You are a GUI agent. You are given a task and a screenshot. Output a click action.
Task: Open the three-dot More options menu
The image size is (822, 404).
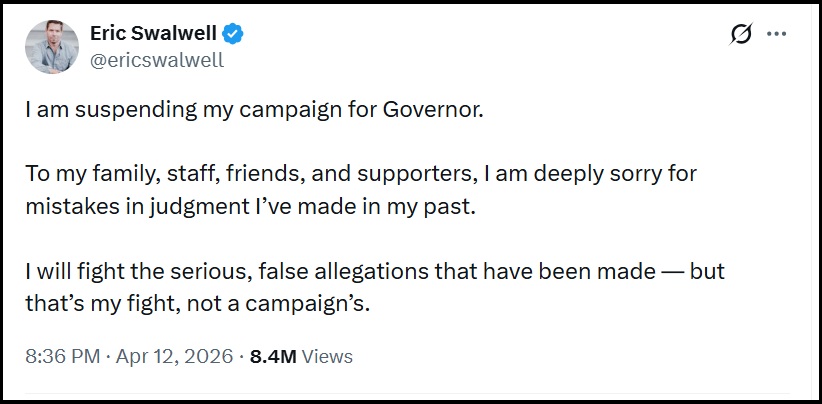pyautogui.click(x=777, y=35)
